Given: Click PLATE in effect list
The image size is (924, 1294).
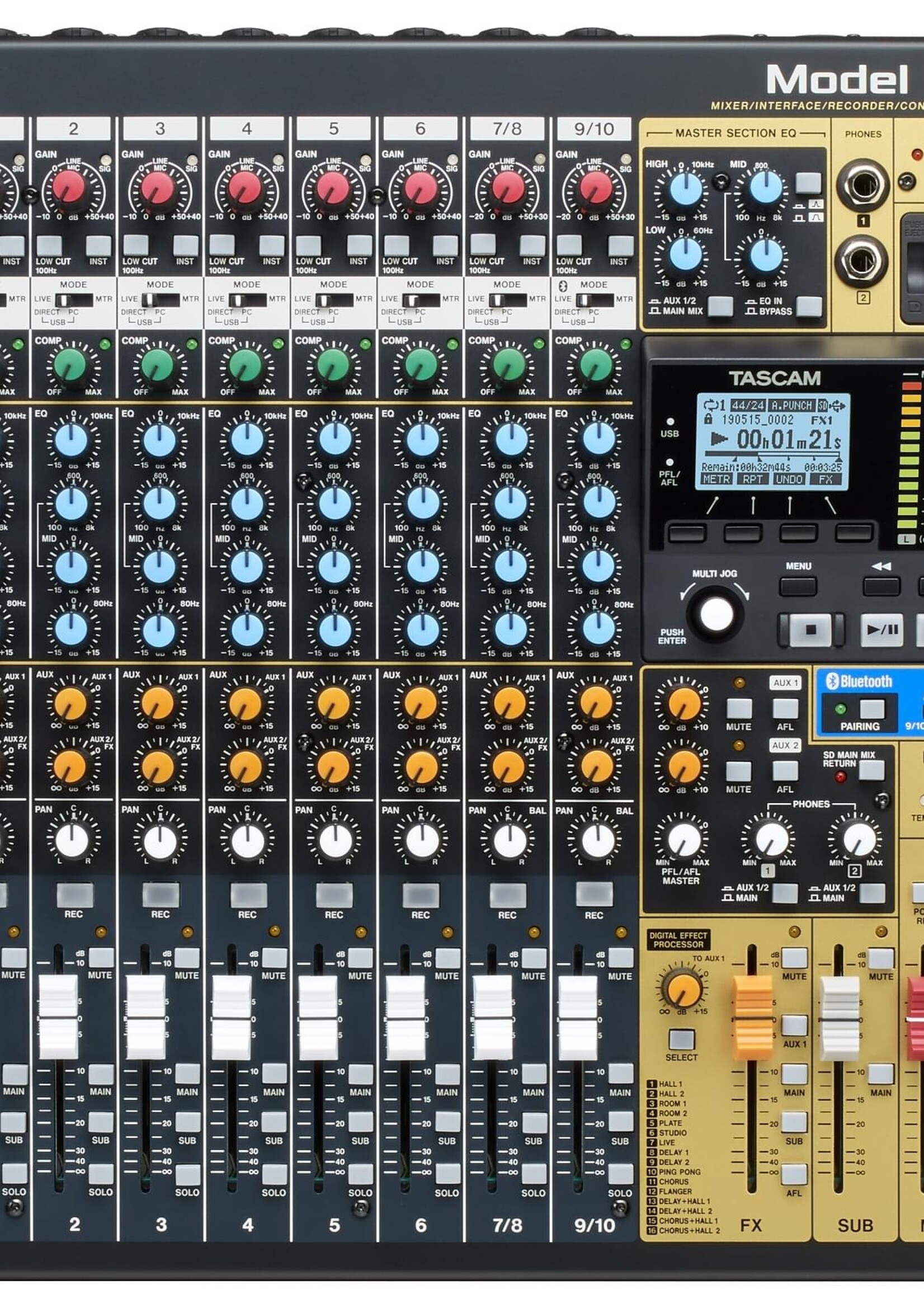Looking at the screenshot, I should click(670, 1123).
